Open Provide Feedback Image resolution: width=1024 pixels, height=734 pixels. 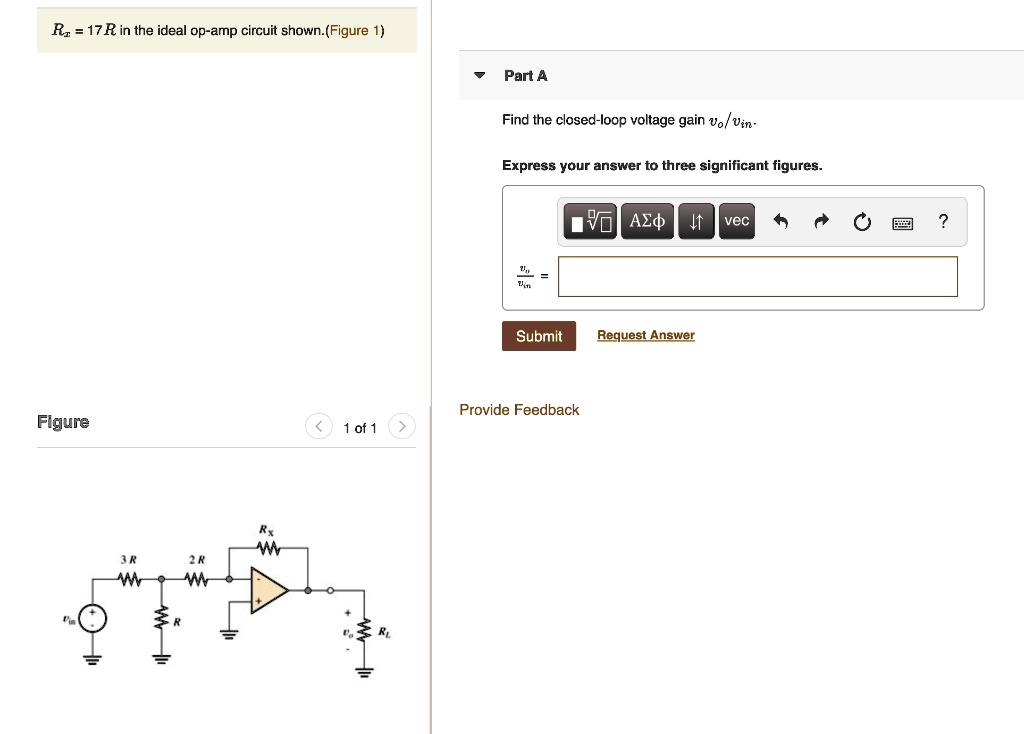tap(519, 410)
